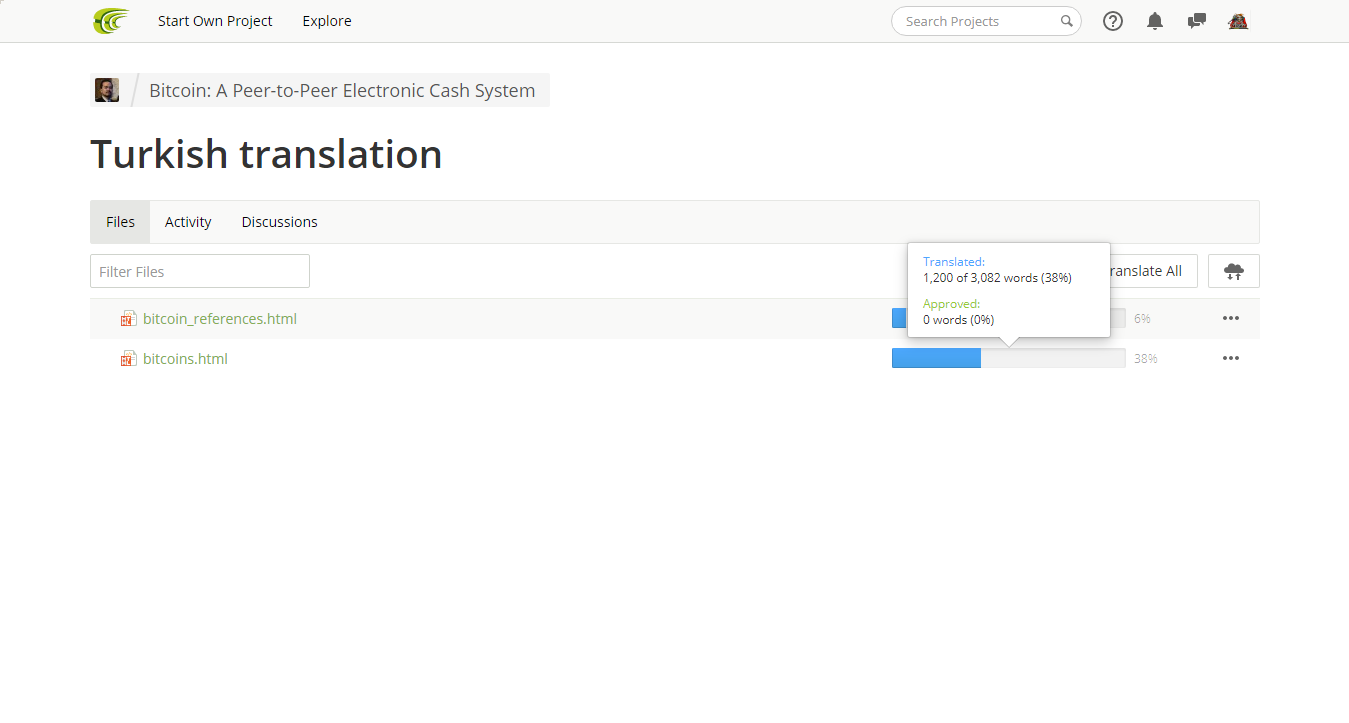This screenshot has height=723, width=1349.
Task: Click the 38% progress label
Action: 1146,358
